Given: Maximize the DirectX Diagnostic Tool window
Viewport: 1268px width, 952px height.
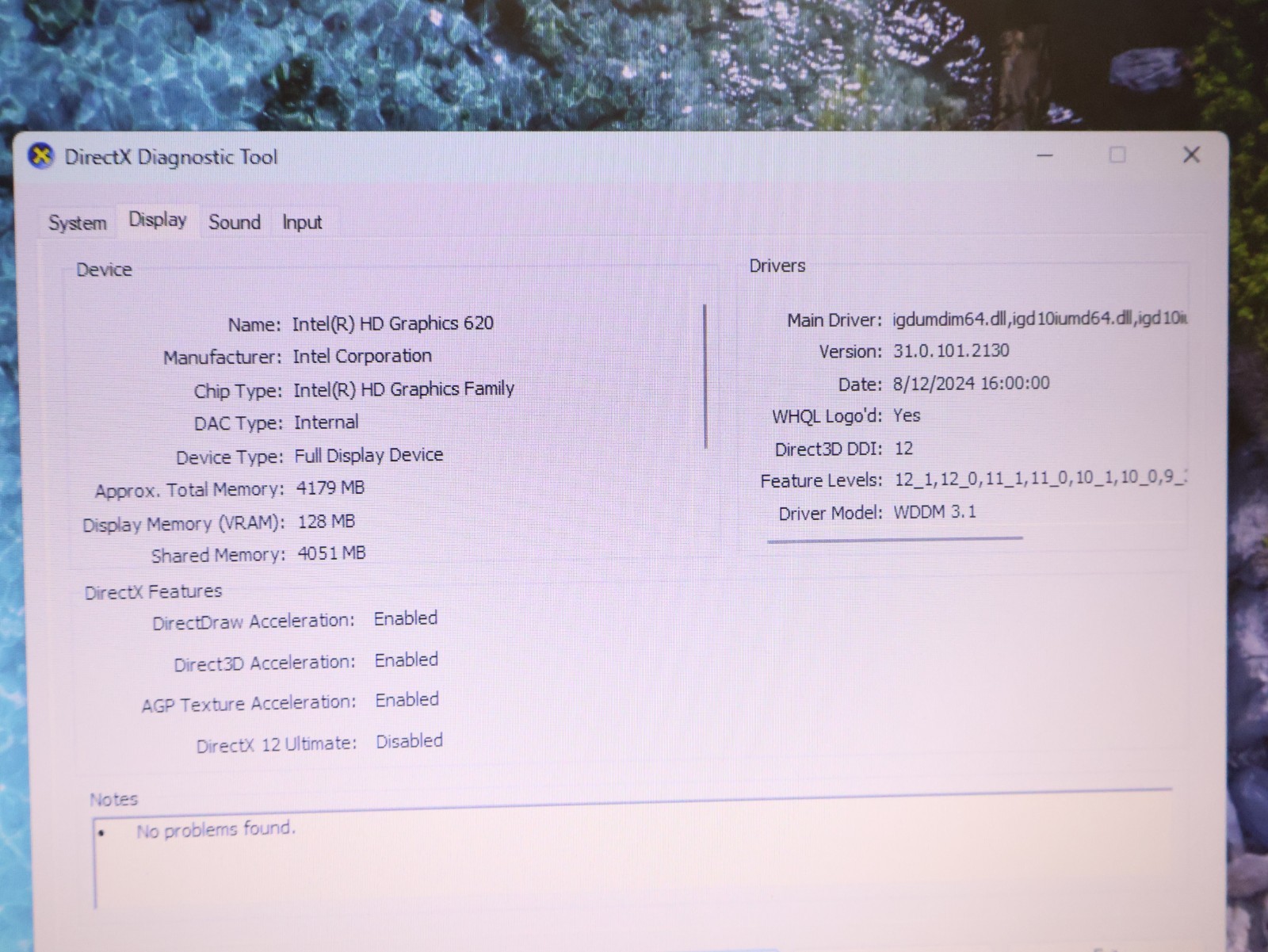Looking at the screenshot, I should (1117, 155).
